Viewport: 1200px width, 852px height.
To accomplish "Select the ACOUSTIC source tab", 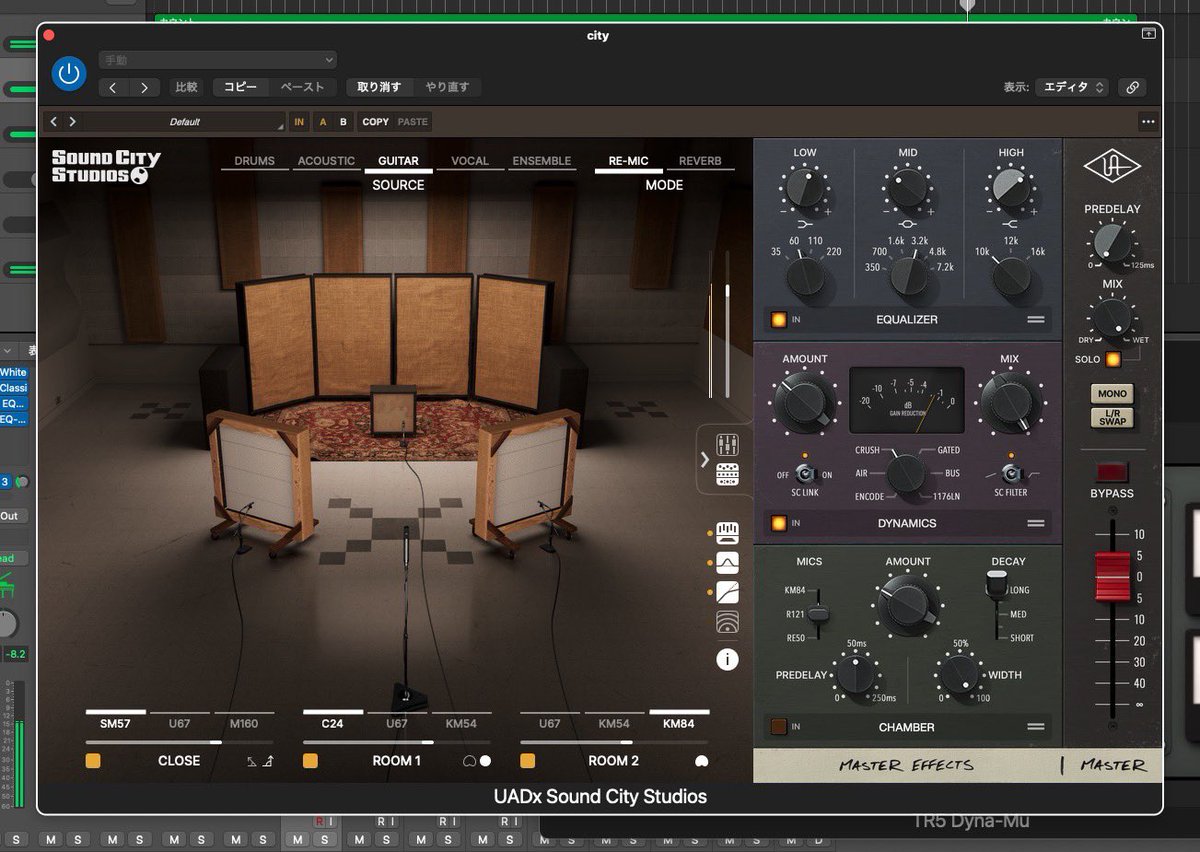I will click(x=326, y=161).
